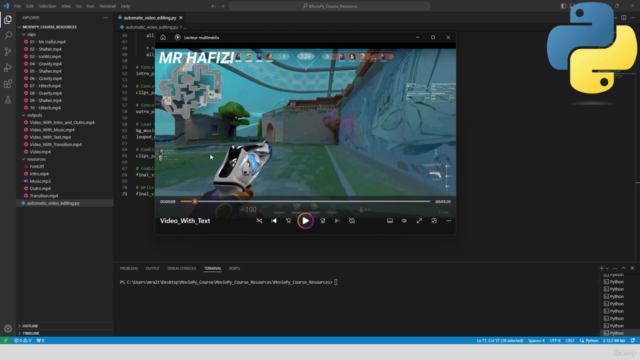Switch to the OUTPUT panel tab

tap(153, 268)
